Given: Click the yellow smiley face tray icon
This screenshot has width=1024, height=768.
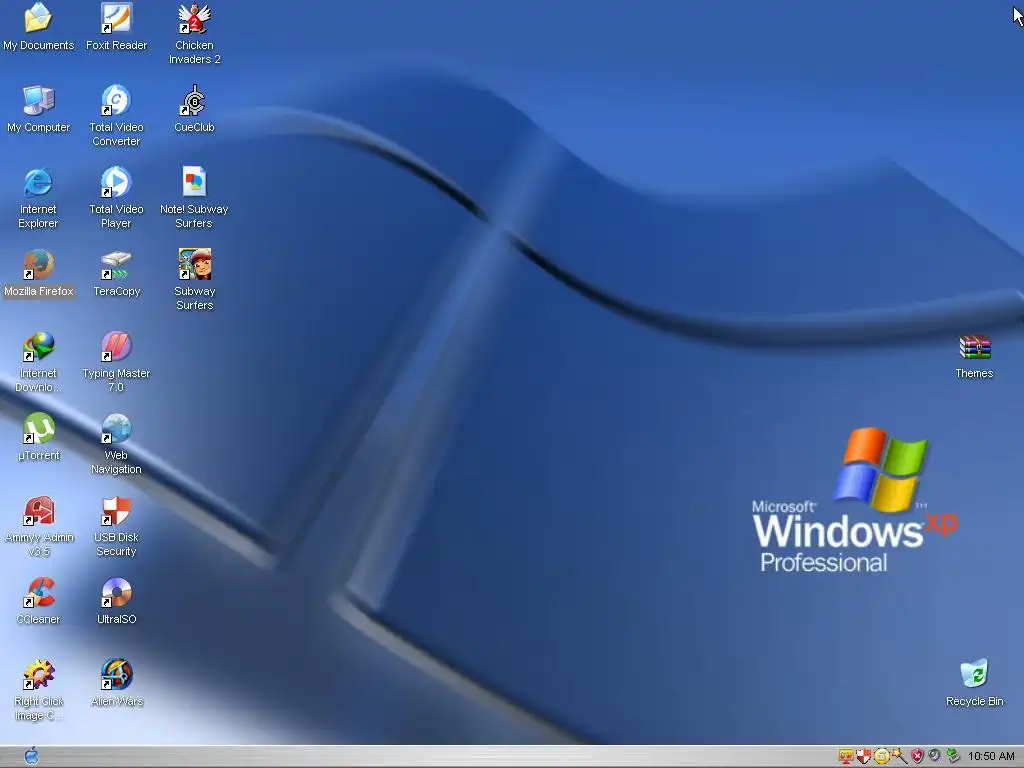Looking at the screenshot, I should point(882,756).
